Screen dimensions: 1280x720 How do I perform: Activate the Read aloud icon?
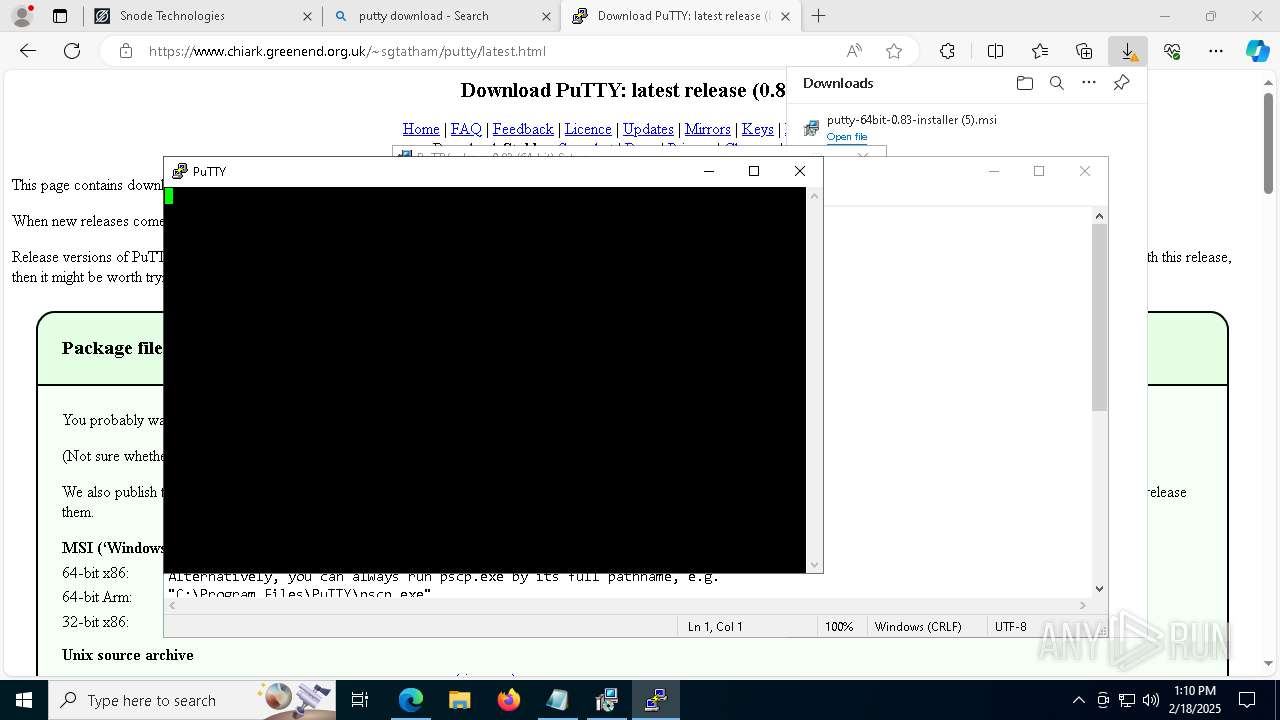[854, 51]
